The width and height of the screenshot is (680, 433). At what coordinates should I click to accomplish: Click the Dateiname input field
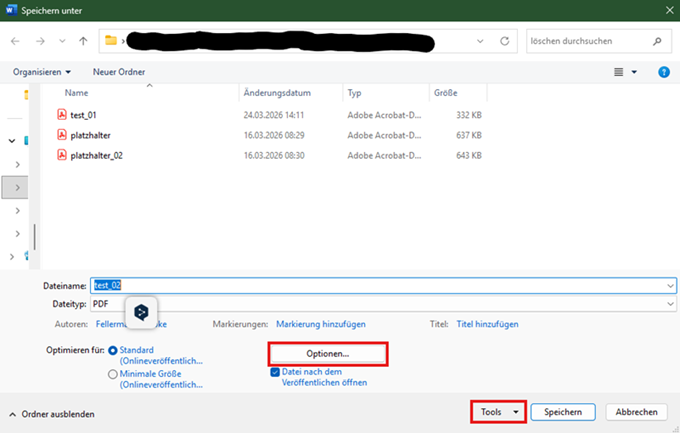click(x=380, y=284)
